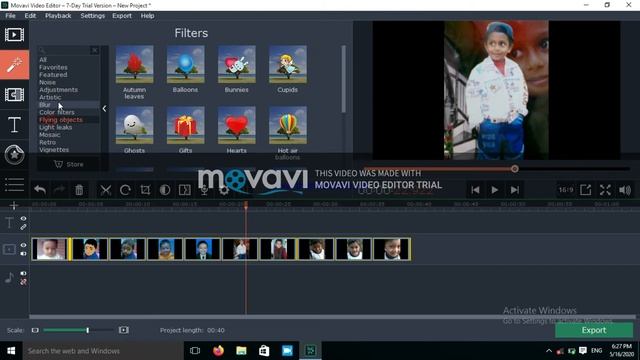Open the Edit menu
640x360 pixels.
(x=30, y=16)
